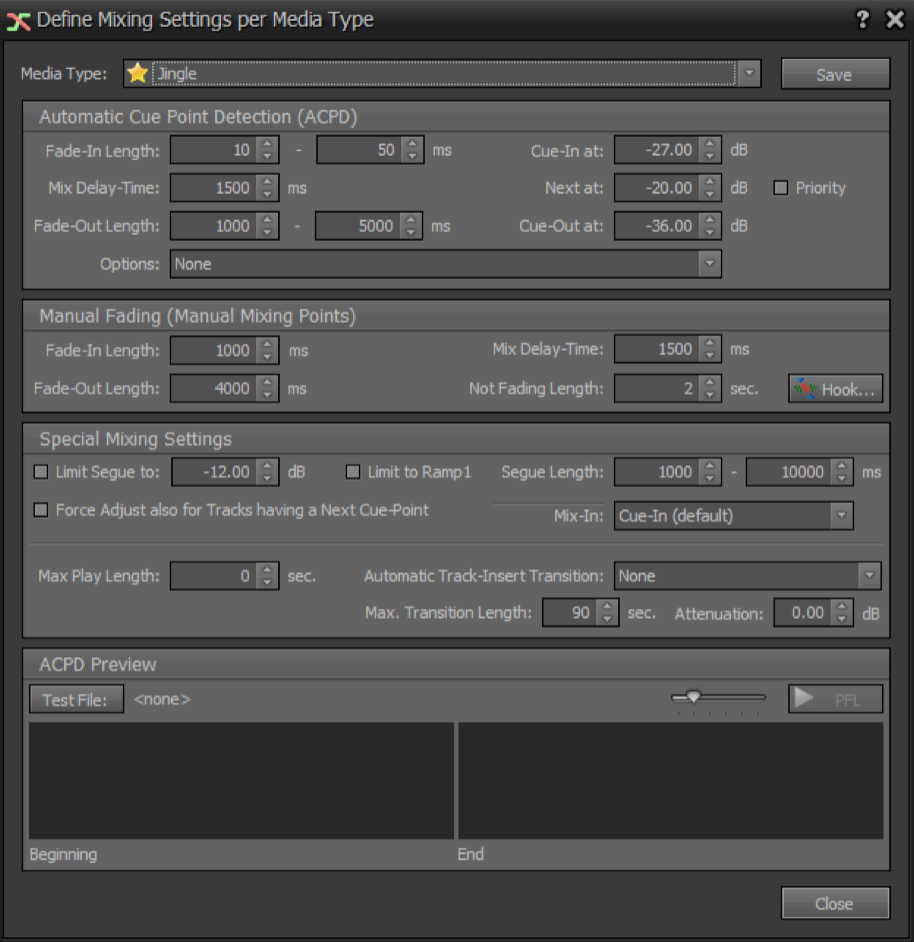914x942 pixels.
Task: Click the star icon in Media Type field
Action: click(137, 74)
